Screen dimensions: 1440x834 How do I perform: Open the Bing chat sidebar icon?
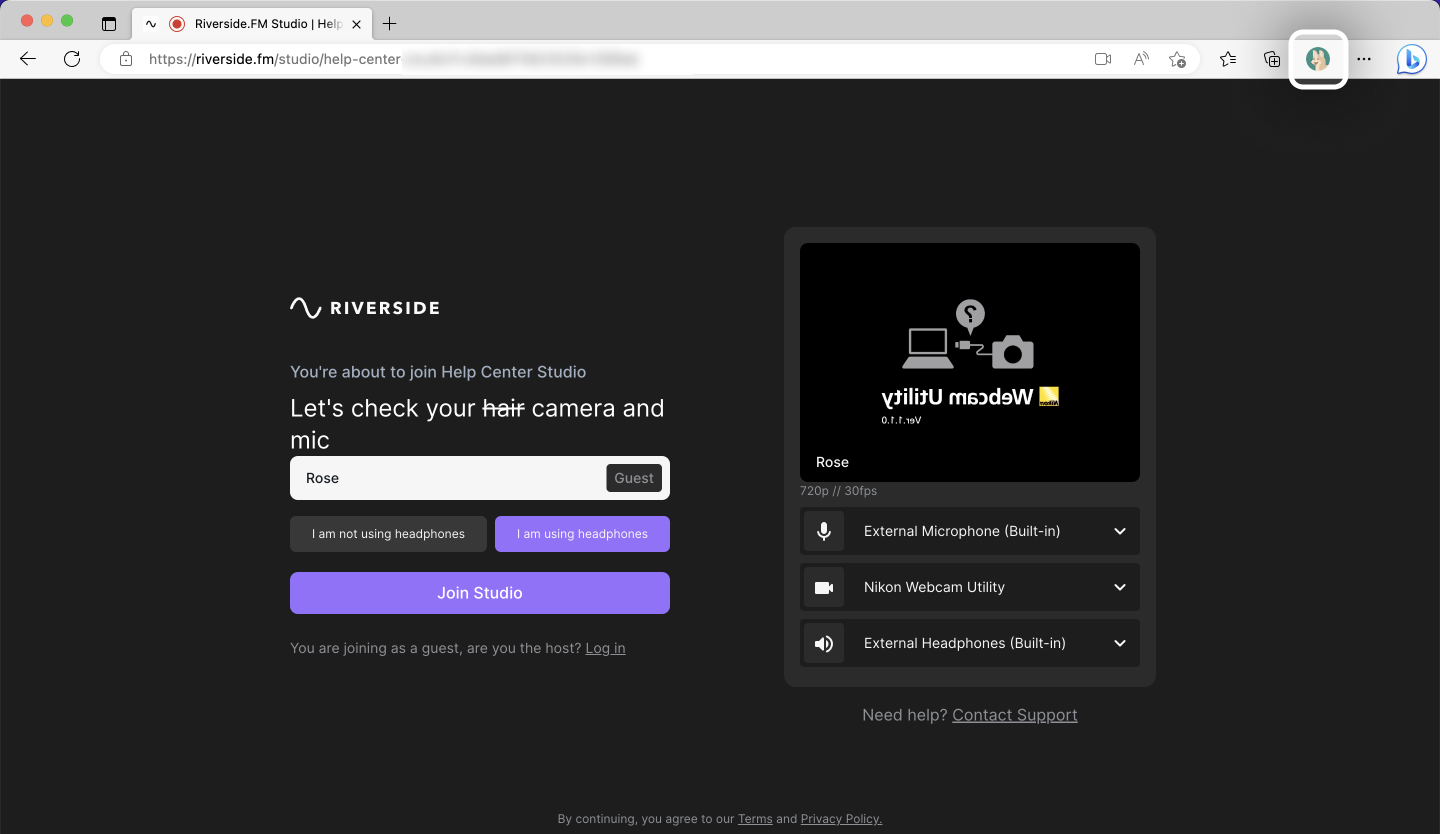1411,59
